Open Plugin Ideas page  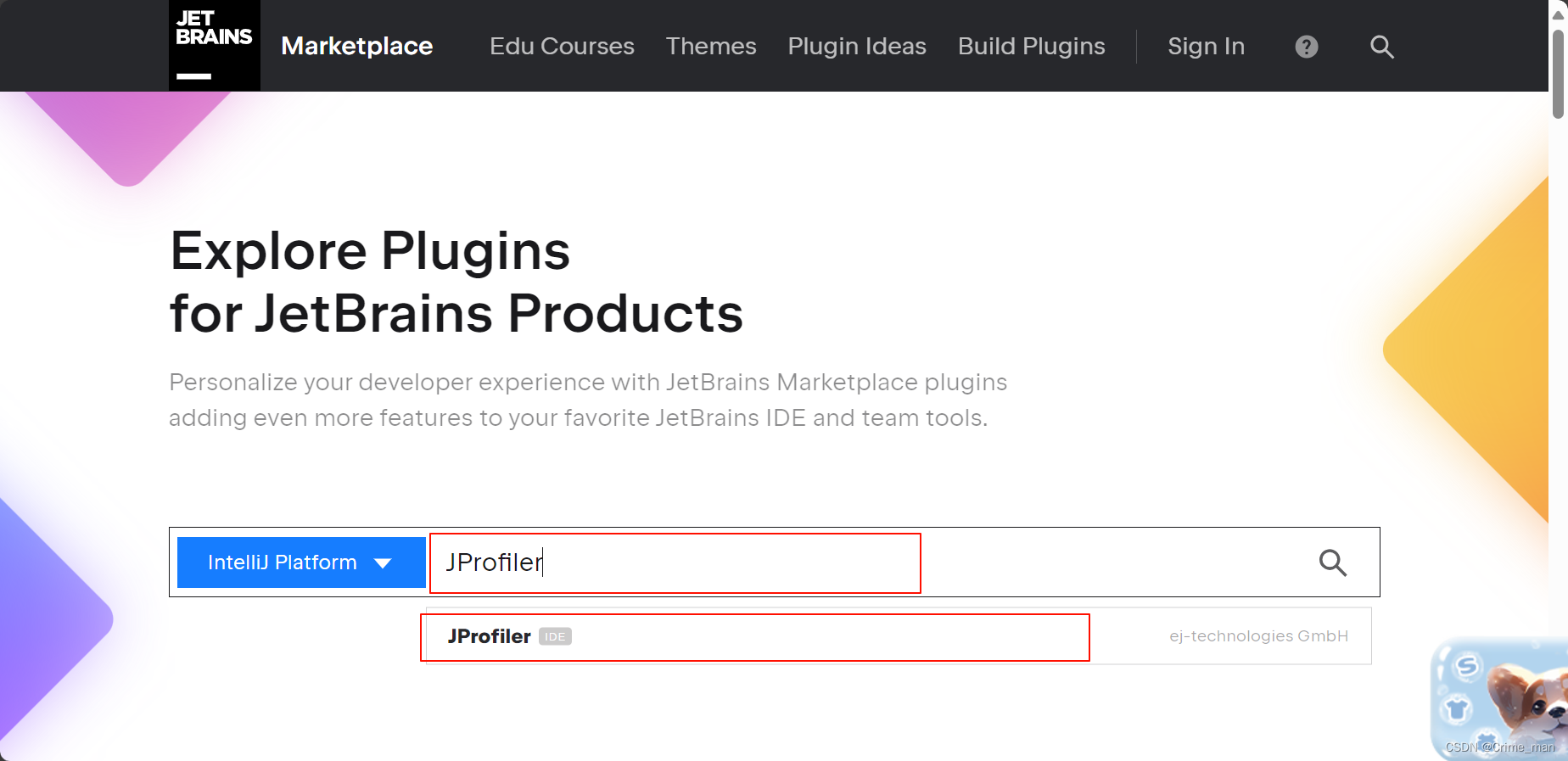857,46
